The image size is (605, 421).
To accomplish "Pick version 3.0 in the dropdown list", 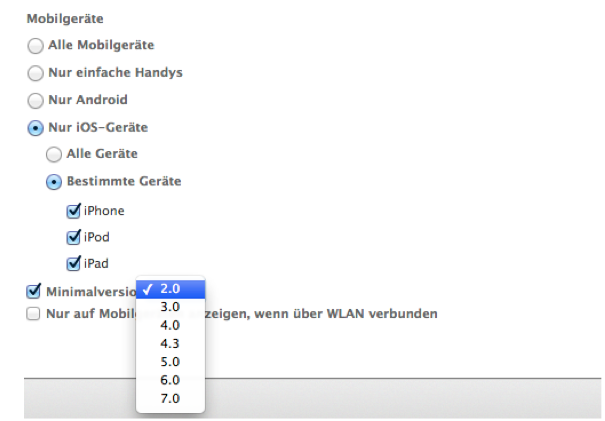I will click(171, 307).
